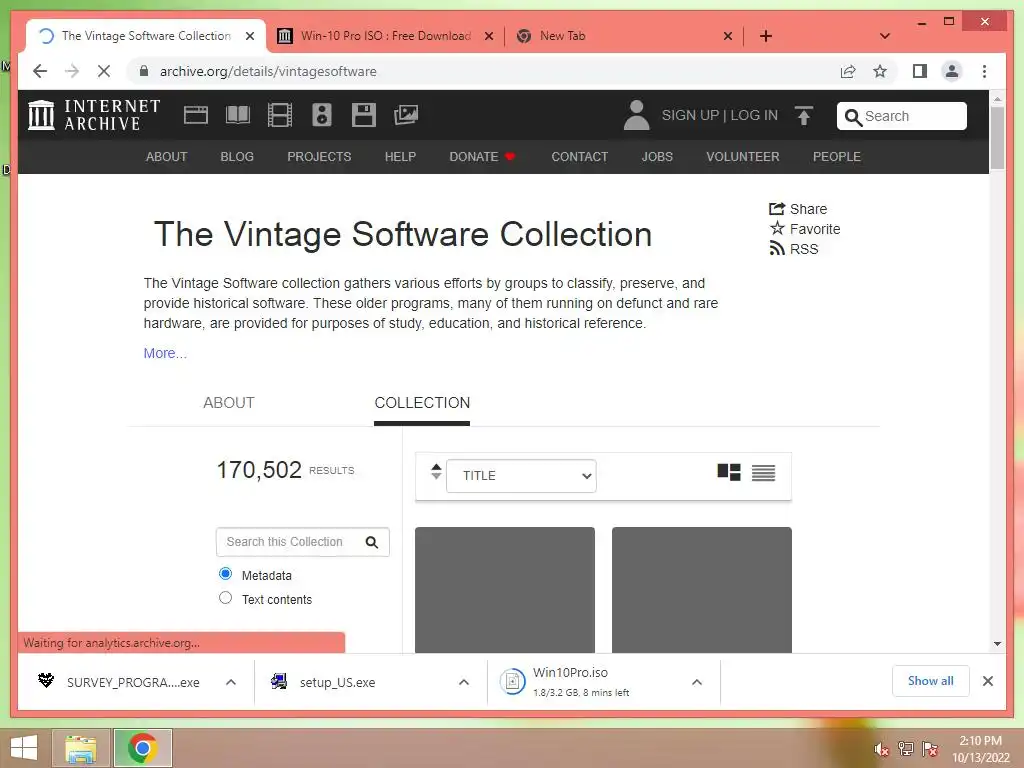Stop loading the page
Screen dimensions: 1024x768
[x=104, y=71]
